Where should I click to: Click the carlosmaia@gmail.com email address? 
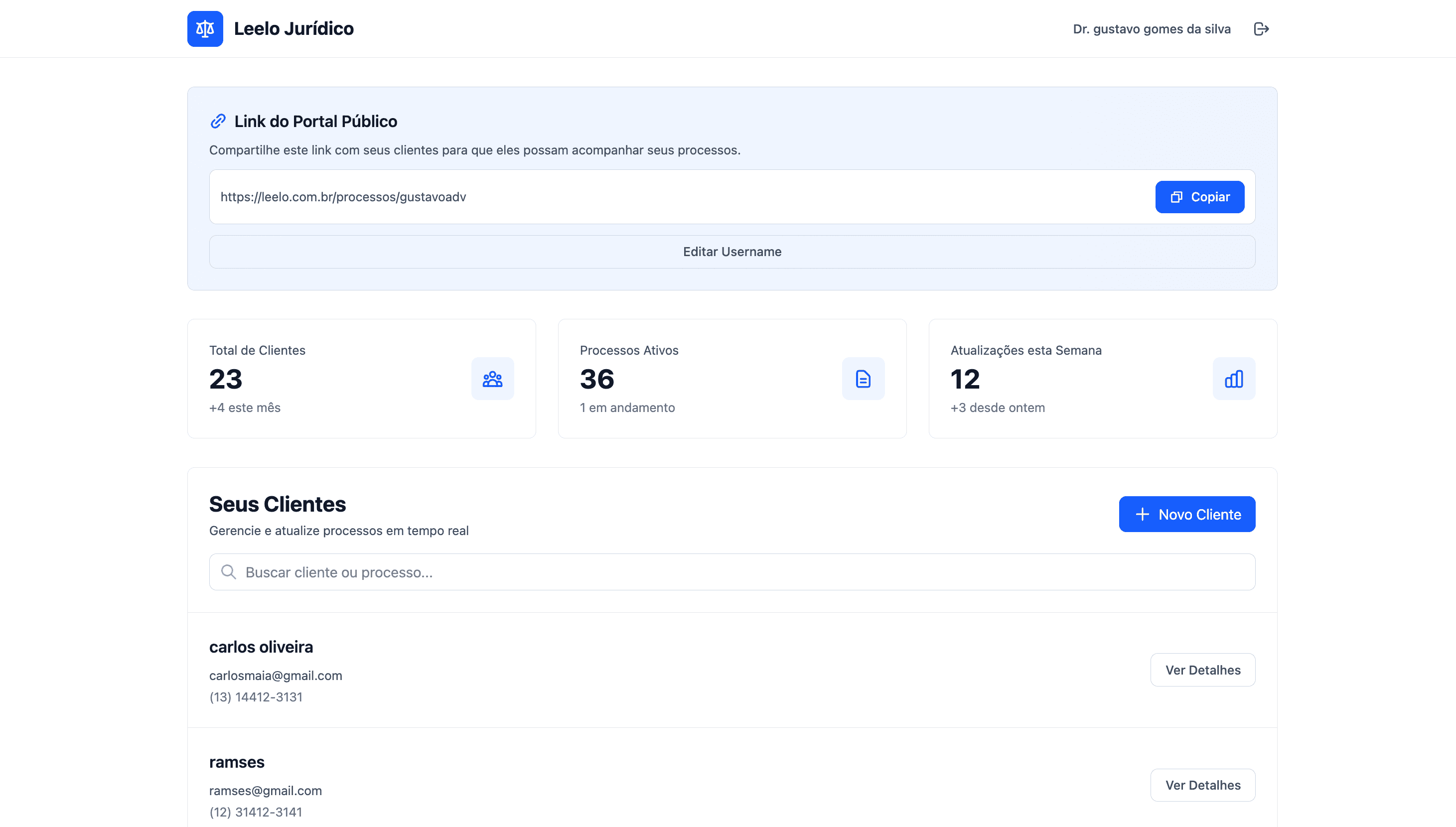[276, 676]
